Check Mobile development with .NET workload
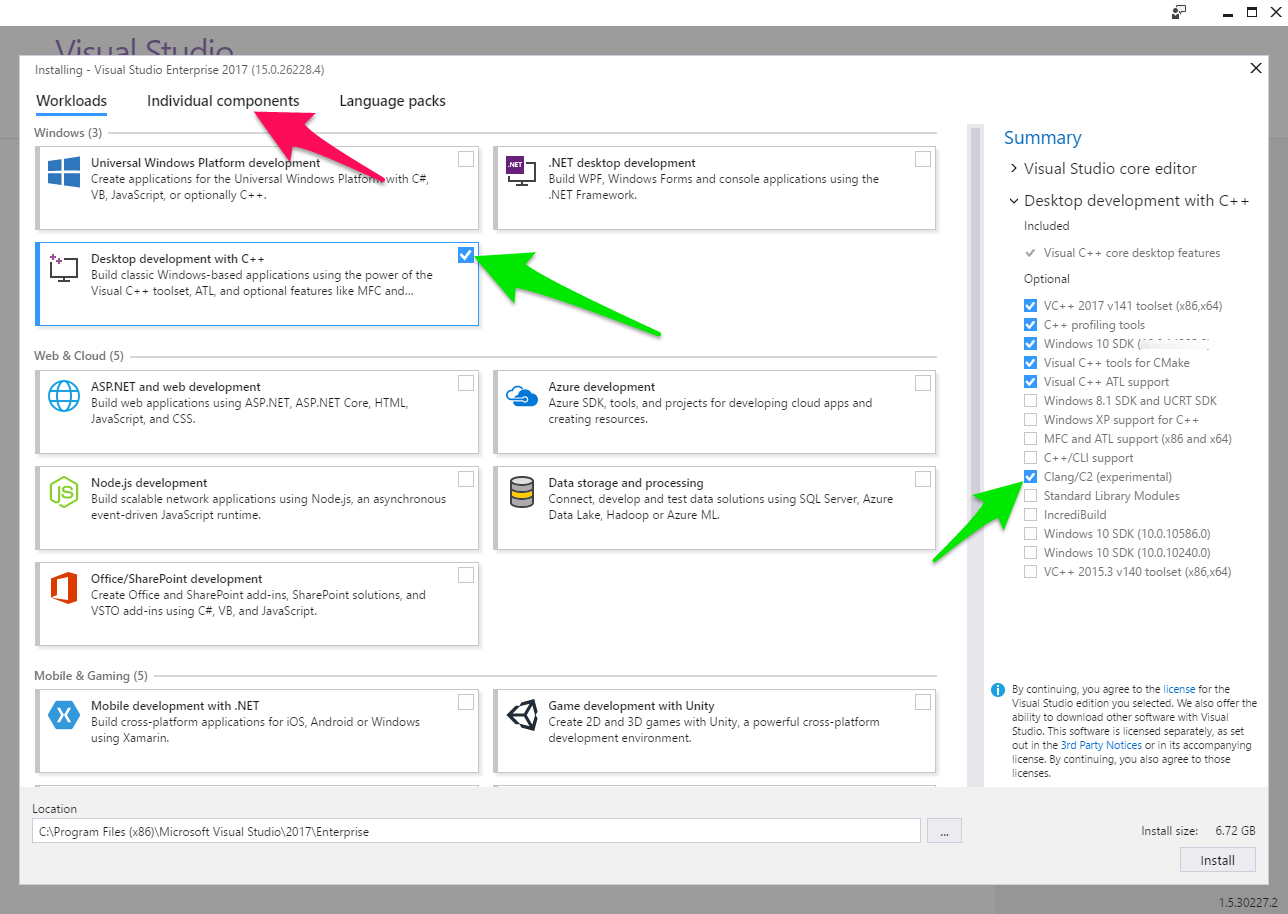The width and height of the screenshot is (1288, 914). pos(466,702)
